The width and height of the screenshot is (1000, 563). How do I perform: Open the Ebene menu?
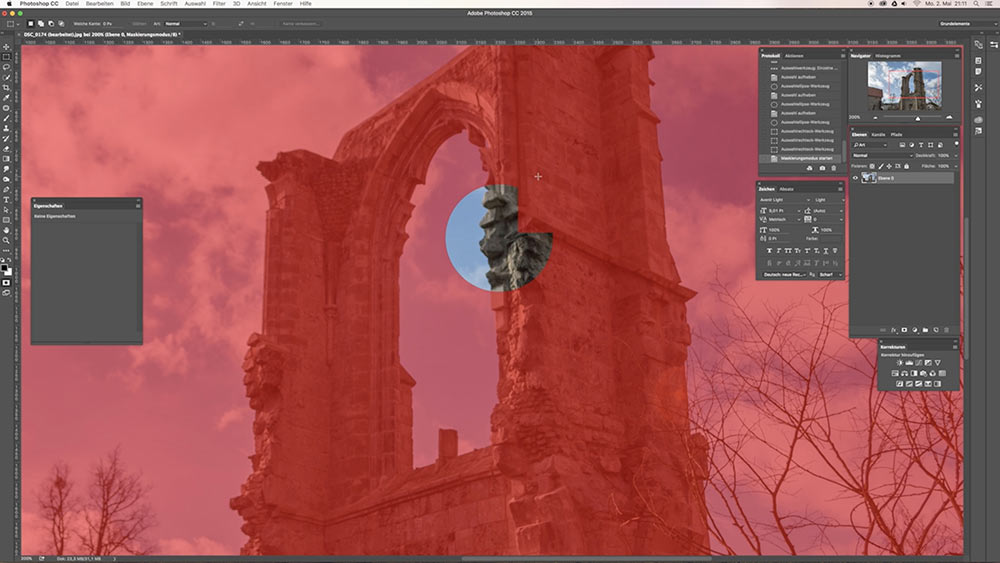click(145, 4)
